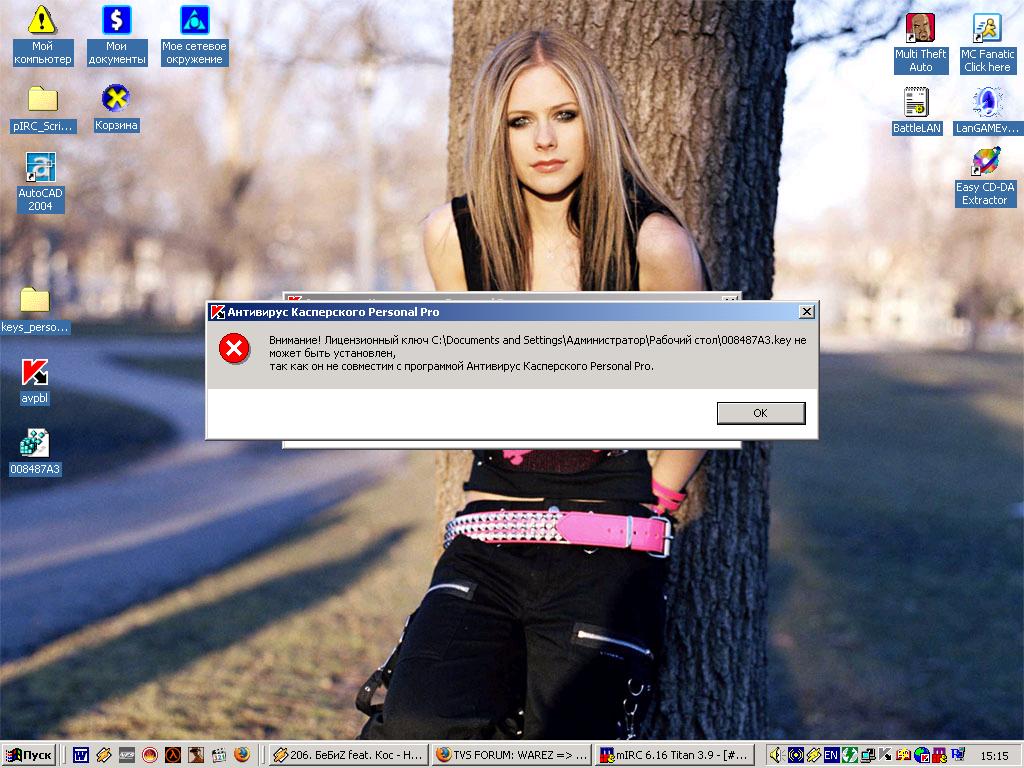Select the avpbl Kaspersky icon
Image resolution: width=1024 pixels, height=768 pixels.
[x=35, y=373]
